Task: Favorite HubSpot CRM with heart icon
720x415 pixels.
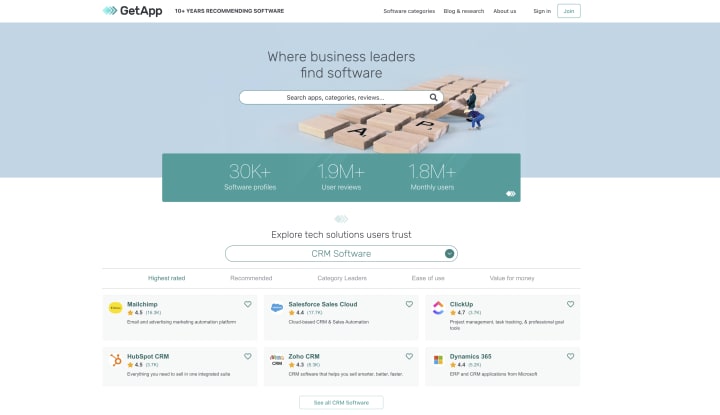Action: (248, 356)
